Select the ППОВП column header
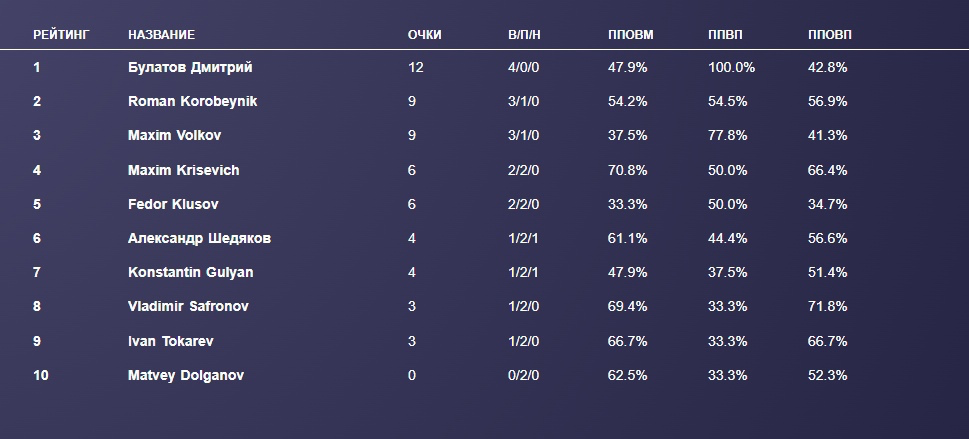Viewport: 969px width, 439px height. pyautogui.click(x=830, y=35)
